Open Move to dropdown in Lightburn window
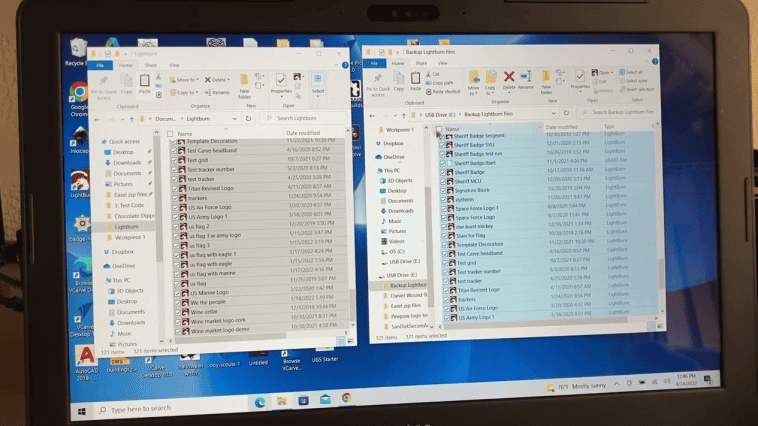Viewport: 758px width, 426px height. click(x=185, y=79)
